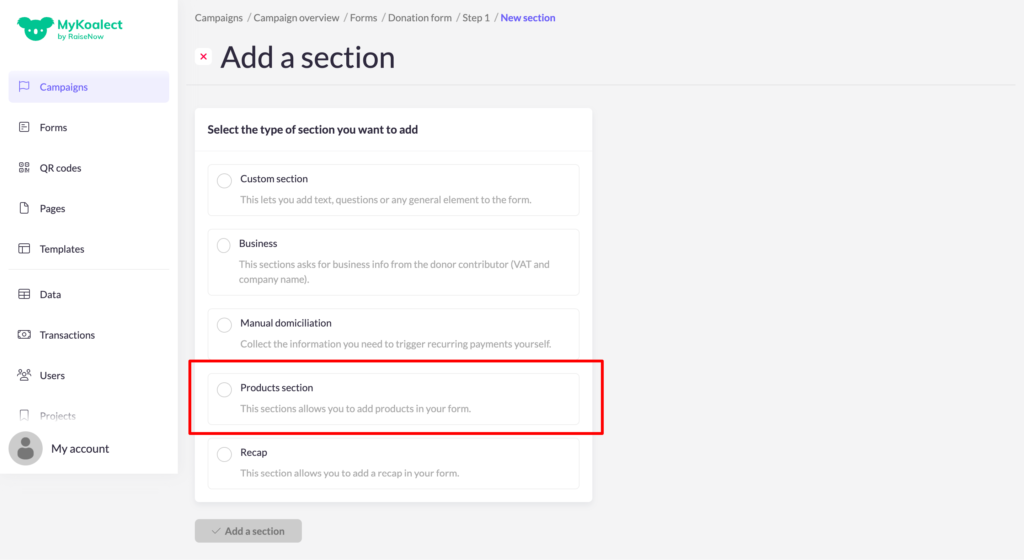Screen dimensions: 1024x560
Task: Close the Add a section page
Action: click(204, 57)
